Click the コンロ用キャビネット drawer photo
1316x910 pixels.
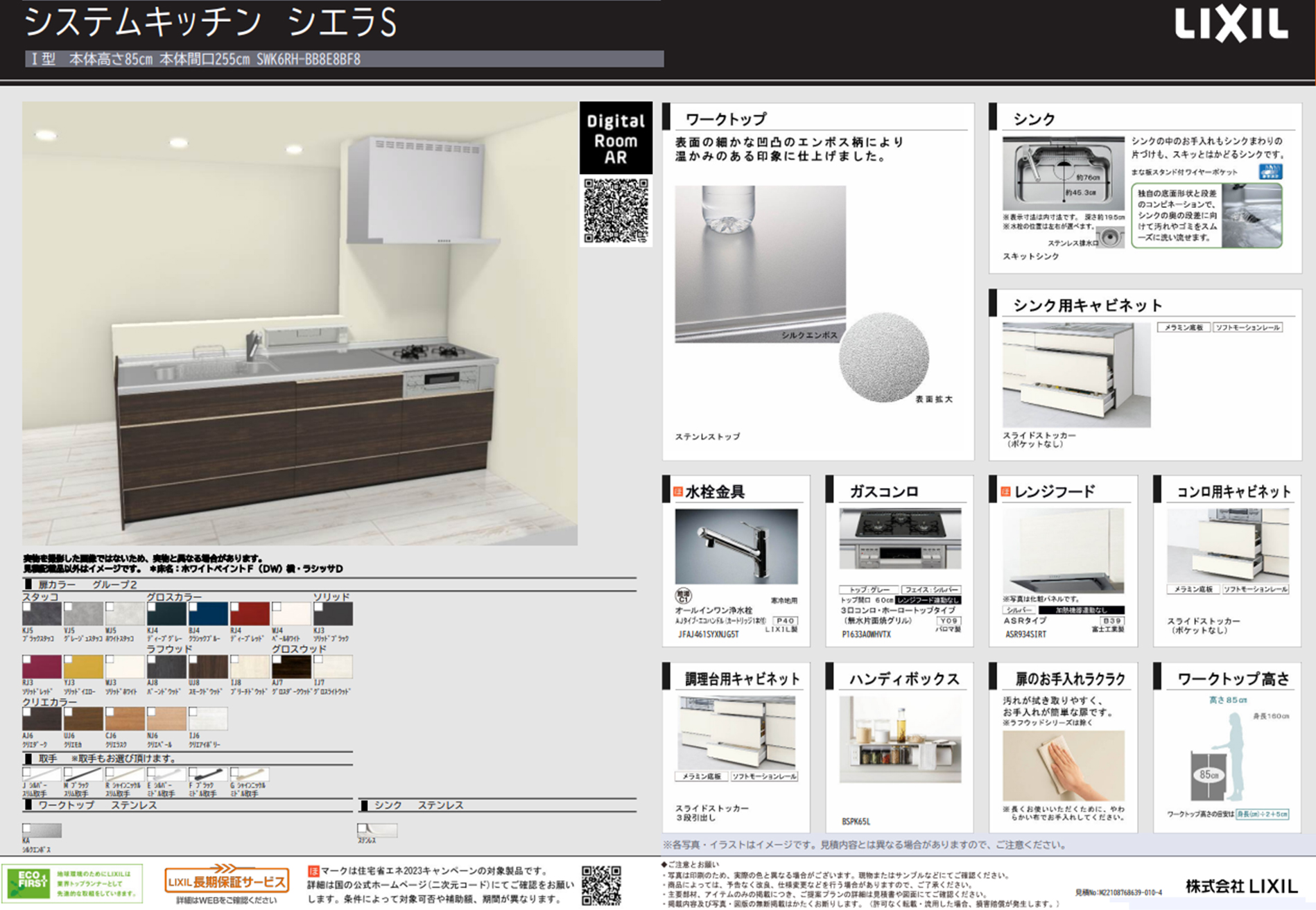pyautogui.click(x=1228, y=545)
